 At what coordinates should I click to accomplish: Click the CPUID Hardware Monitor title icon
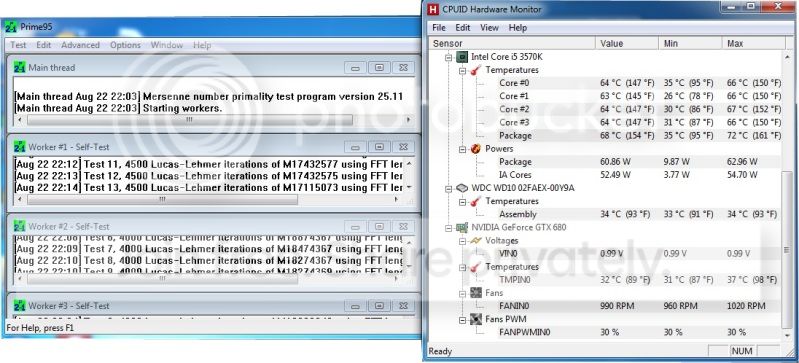[x=434, y=9]
